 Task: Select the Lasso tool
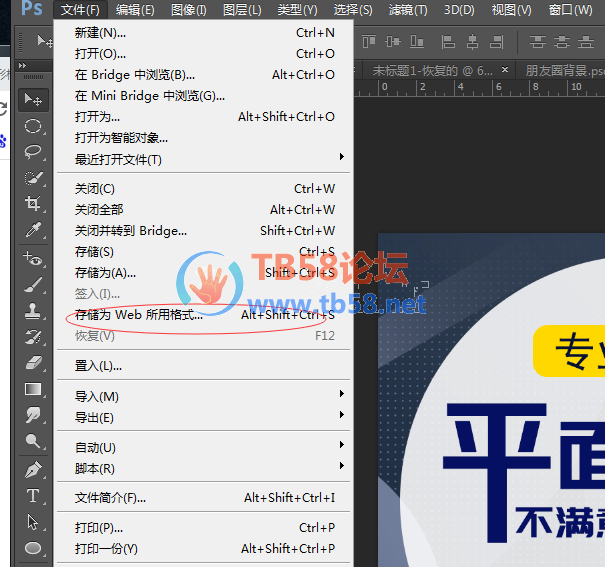pyautogui.click(x=33, y=152)
